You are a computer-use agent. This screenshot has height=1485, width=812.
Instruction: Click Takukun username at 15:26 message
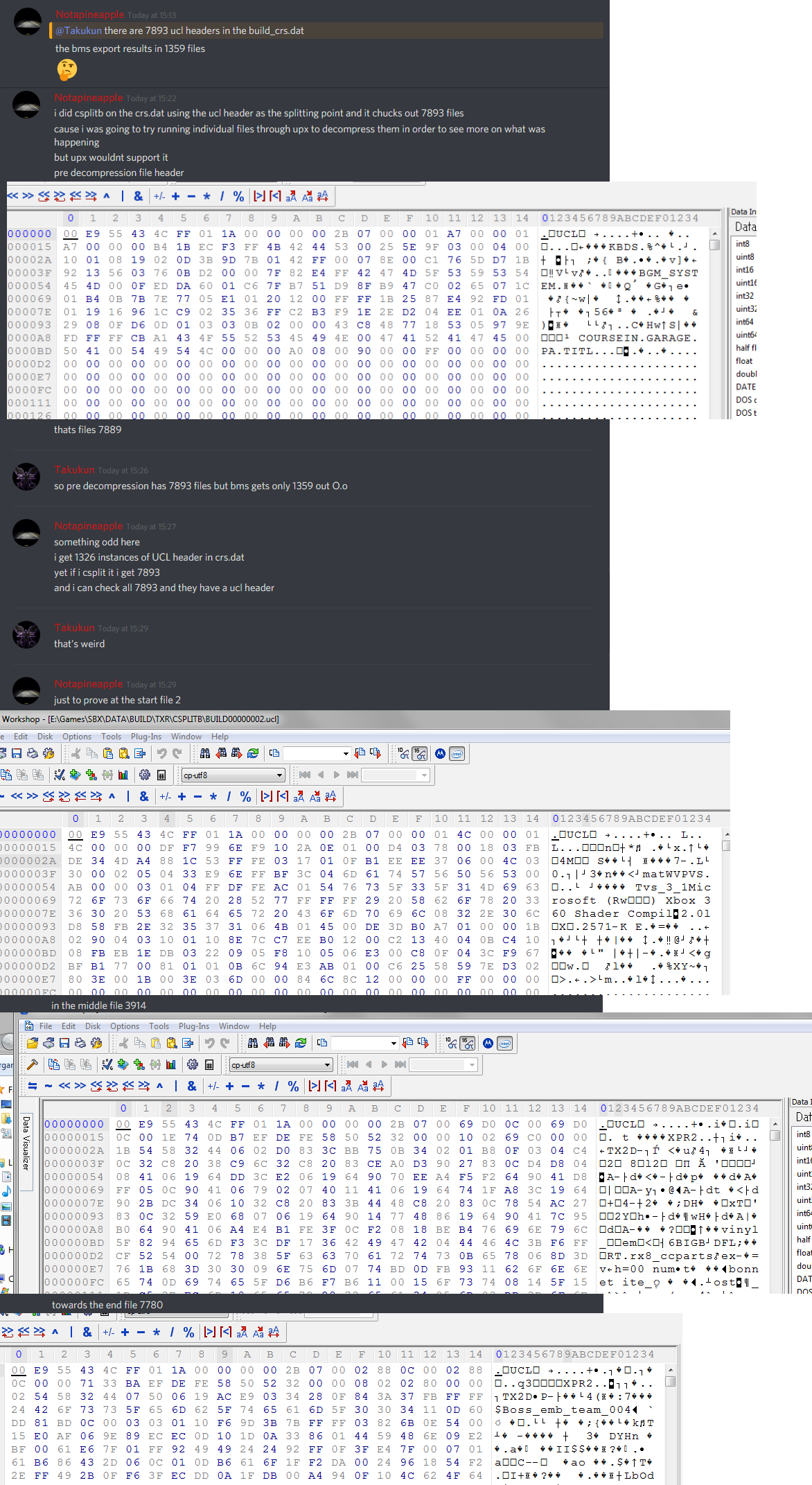tap(74, 470)
